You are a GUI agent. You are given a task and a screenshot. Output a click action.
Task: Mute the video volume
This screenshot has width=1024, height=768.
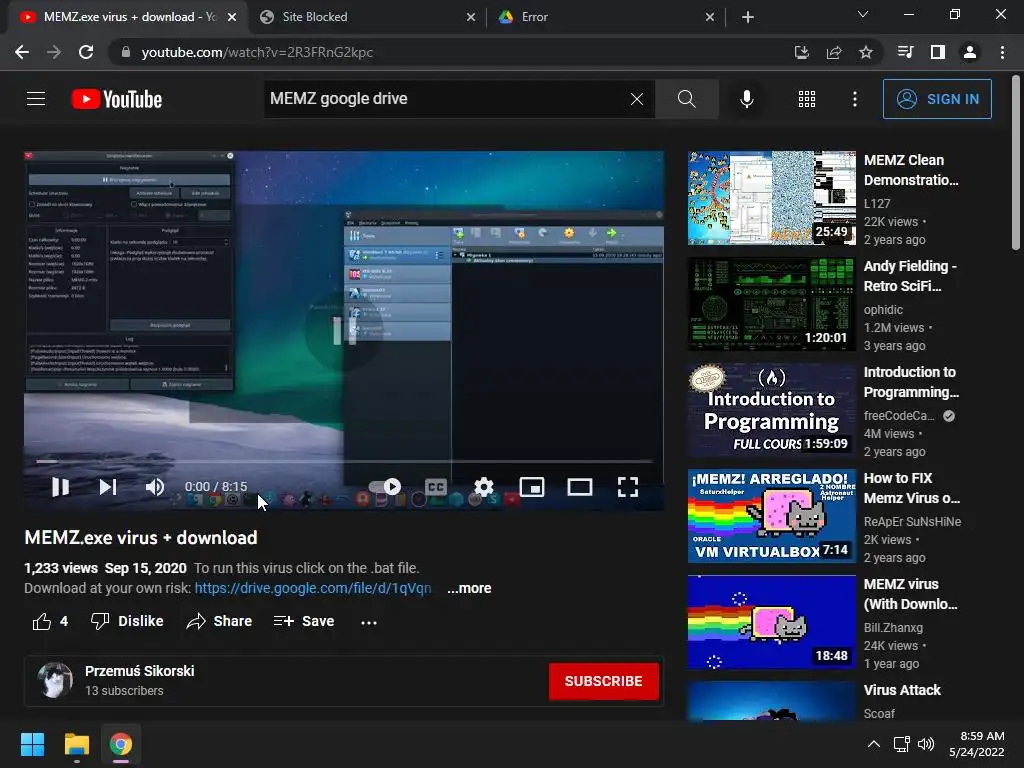(x=155, y=487)
